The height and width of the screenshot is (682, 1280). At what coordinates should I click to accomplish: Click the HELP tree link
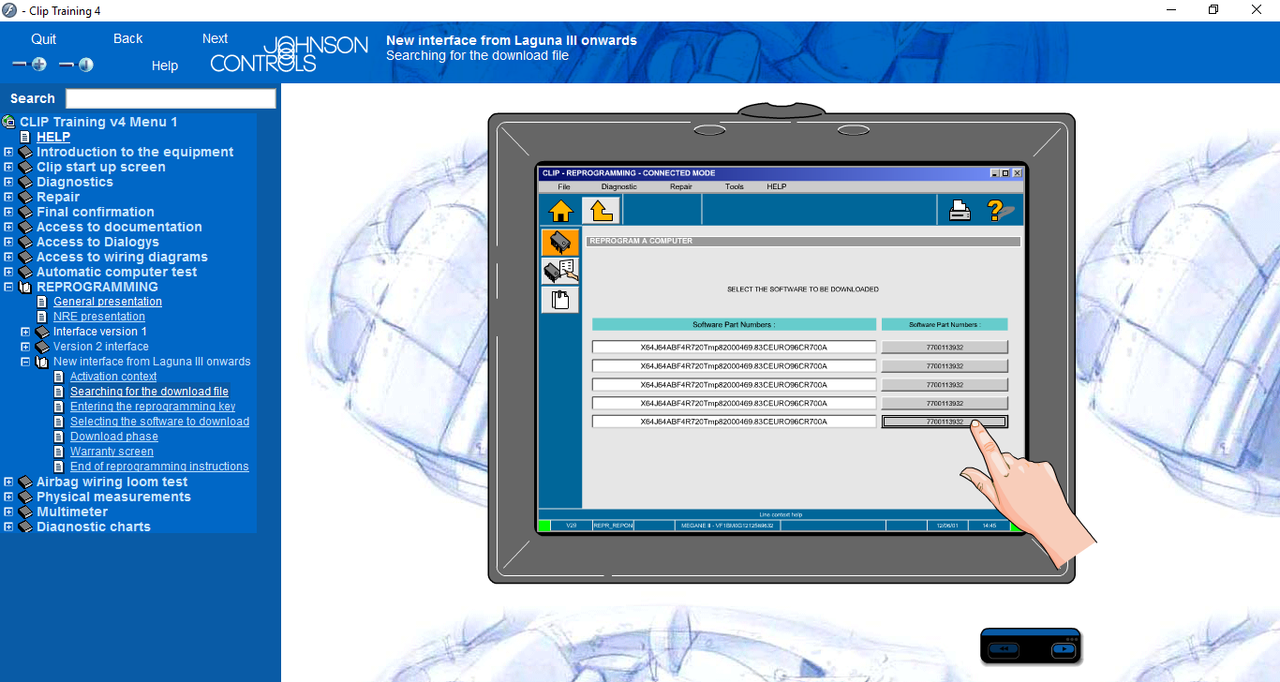53,137
